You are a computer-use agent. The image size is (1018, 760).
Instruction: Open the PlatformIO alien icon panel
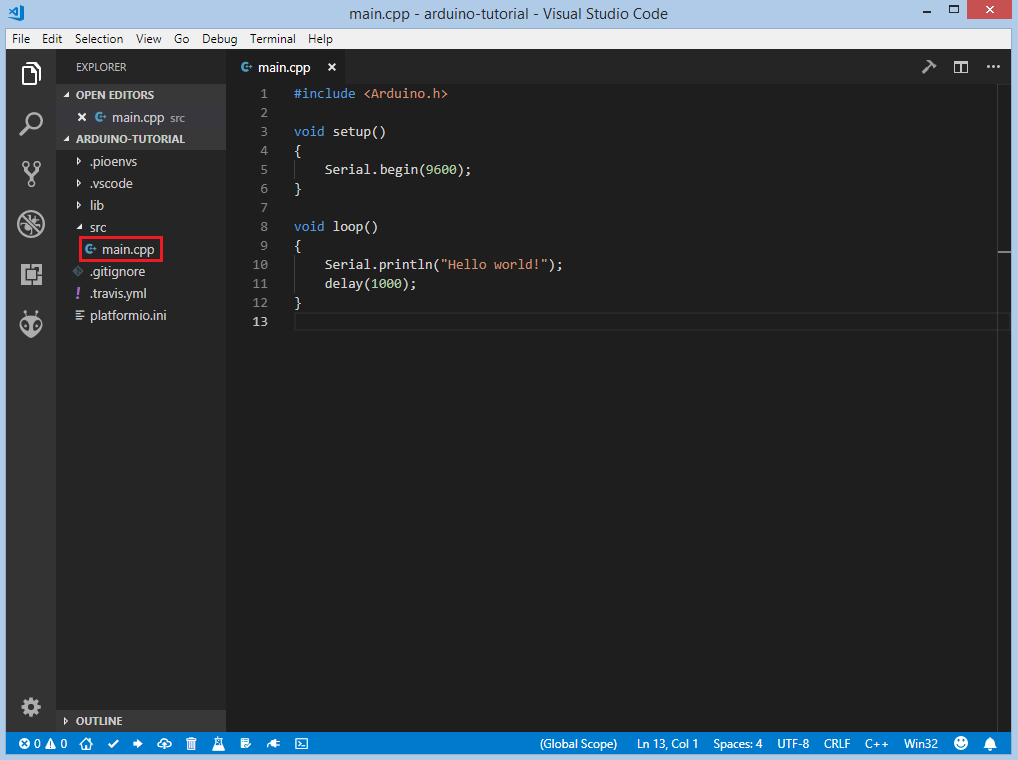[31, 324]
